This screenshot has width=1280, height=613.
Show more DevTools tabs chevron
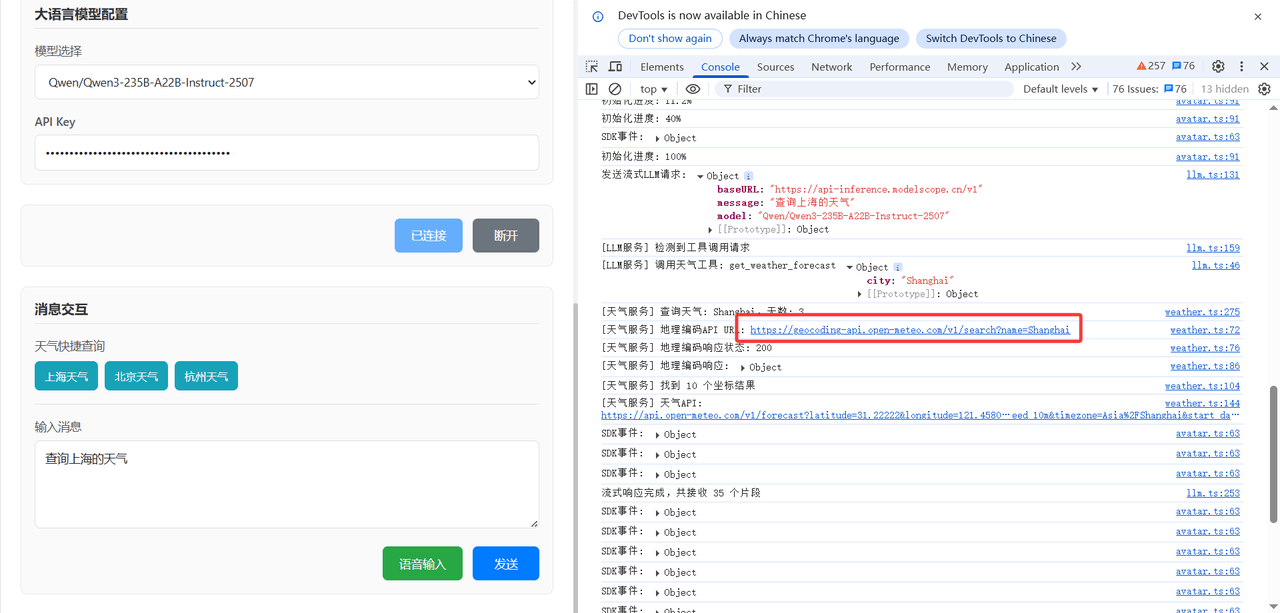click(x=1076, y=67)
